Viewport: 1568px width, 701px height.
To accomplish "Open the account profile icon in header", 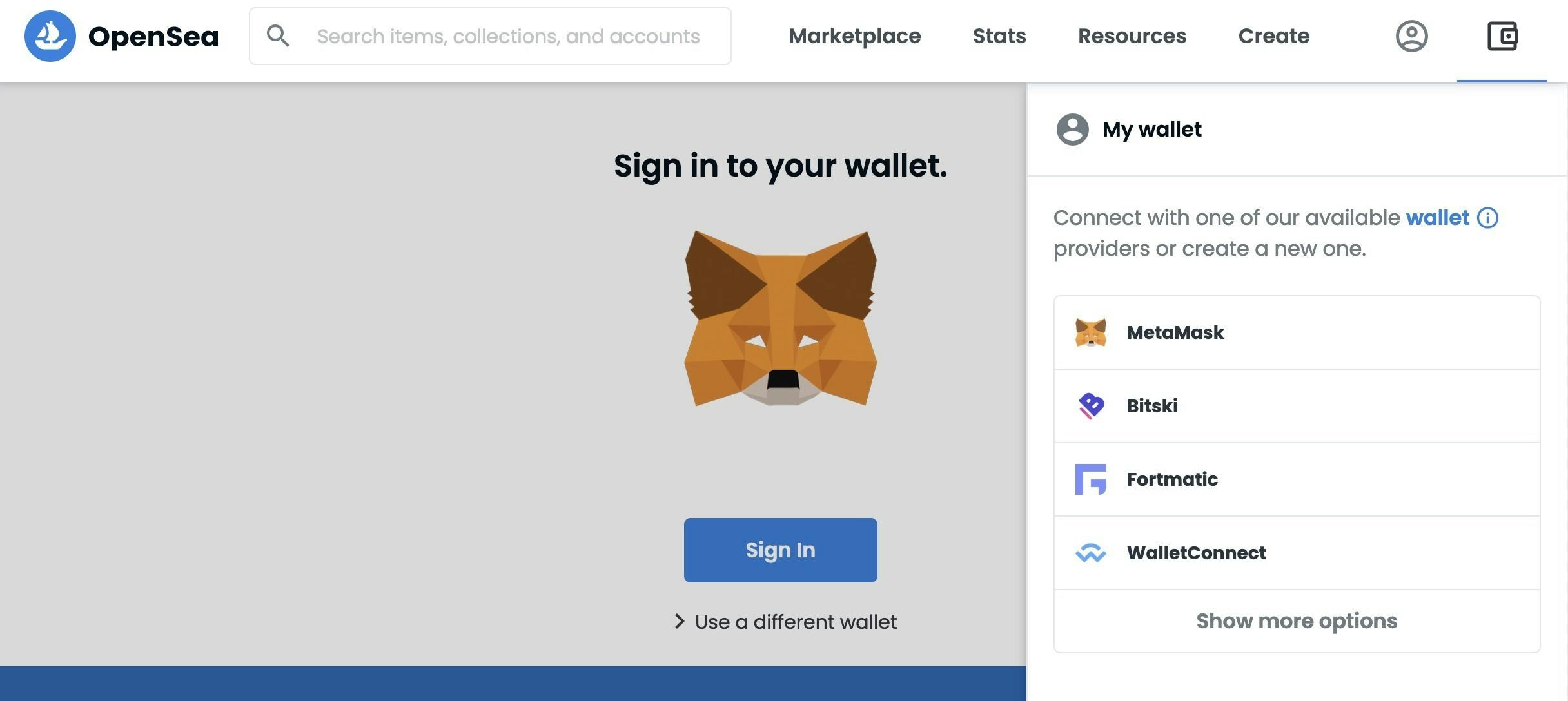I will tap(1412, 36).
